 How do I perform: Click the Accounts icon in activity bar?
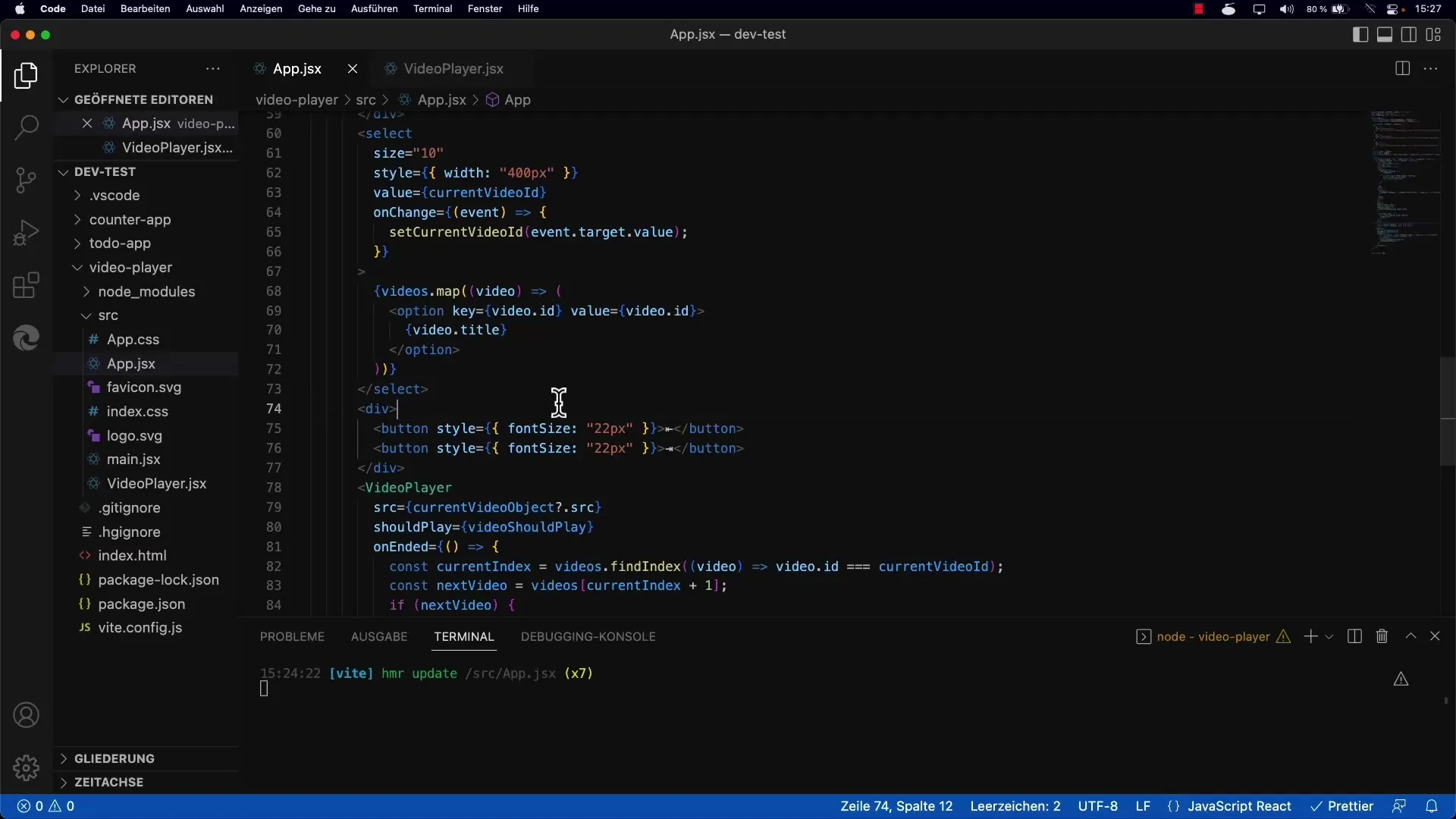pos(27,715)
